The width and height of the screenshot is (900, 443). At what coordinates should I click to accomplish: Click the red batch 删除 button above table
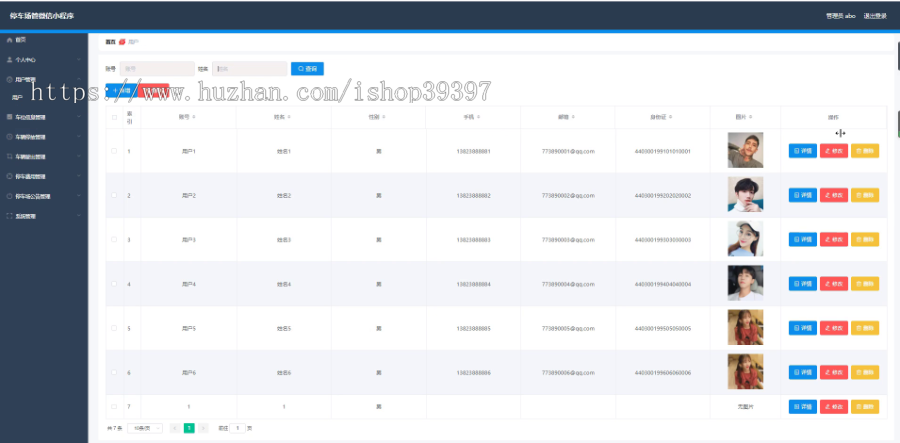[154, 90]
